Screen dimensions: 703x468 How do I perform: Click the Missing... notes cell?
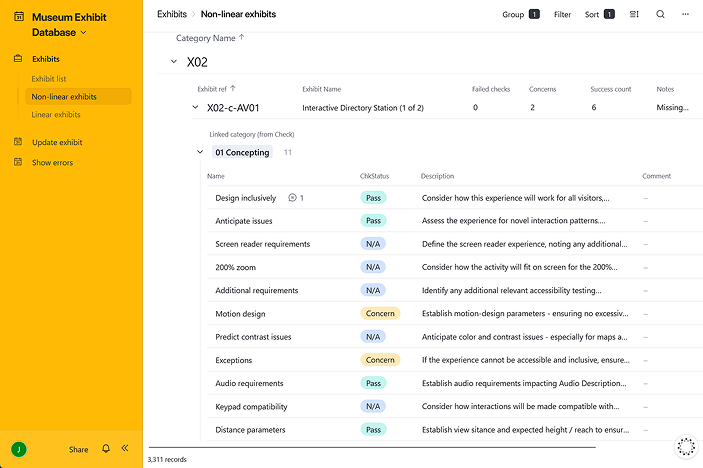(x=672, y=107)
